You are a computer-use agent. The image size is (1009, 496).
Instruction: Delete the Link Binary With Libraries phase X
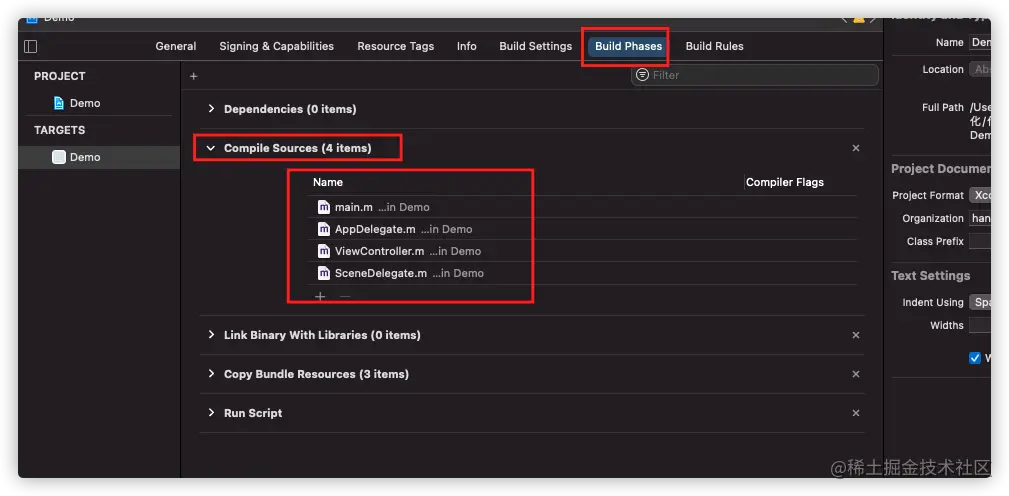[x=856, y=335]
